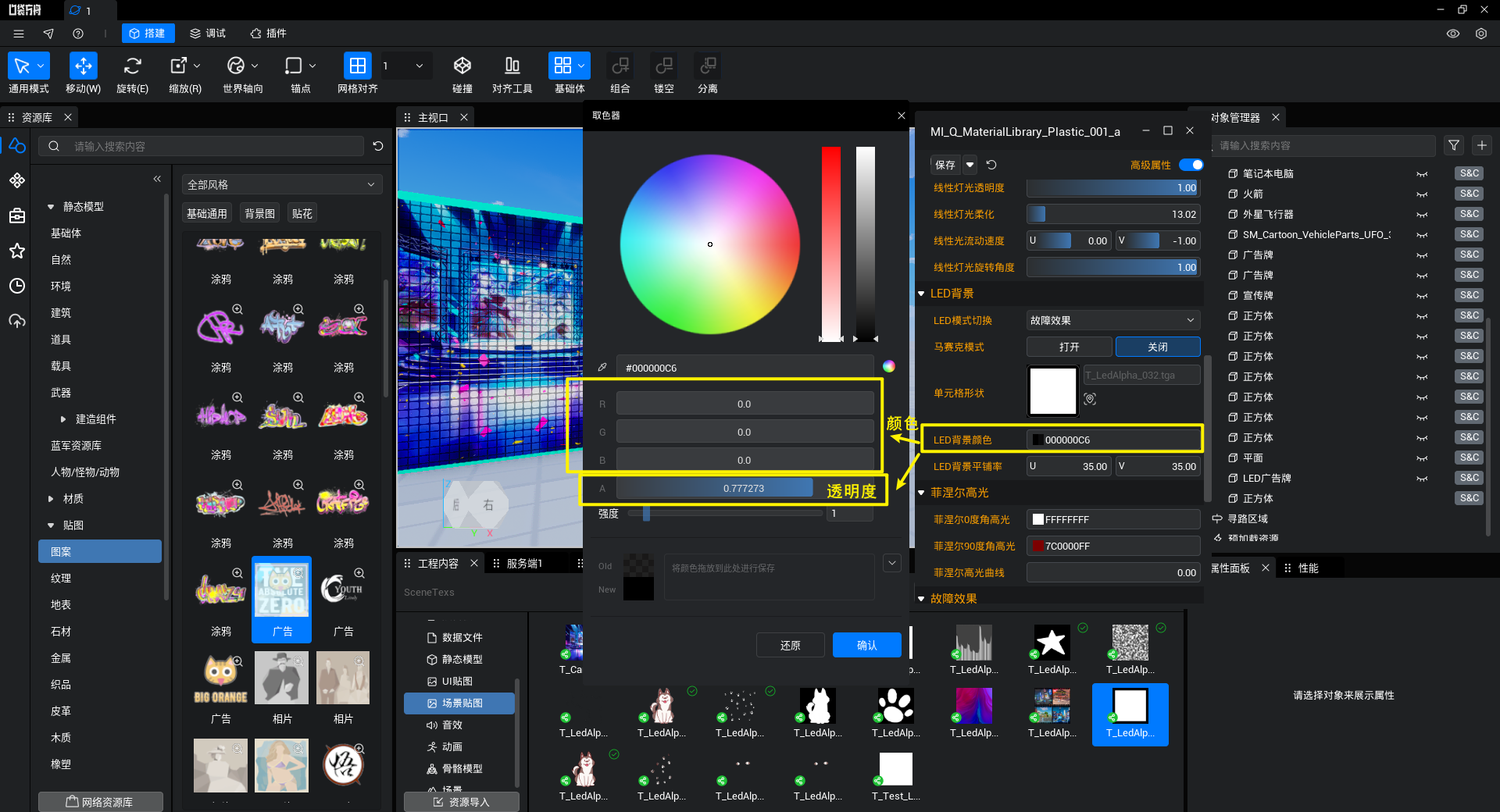Open the 对齐工具 align tool
Image resolution: width=1500 pixels, height=812 pixels.
pos(512,66)
